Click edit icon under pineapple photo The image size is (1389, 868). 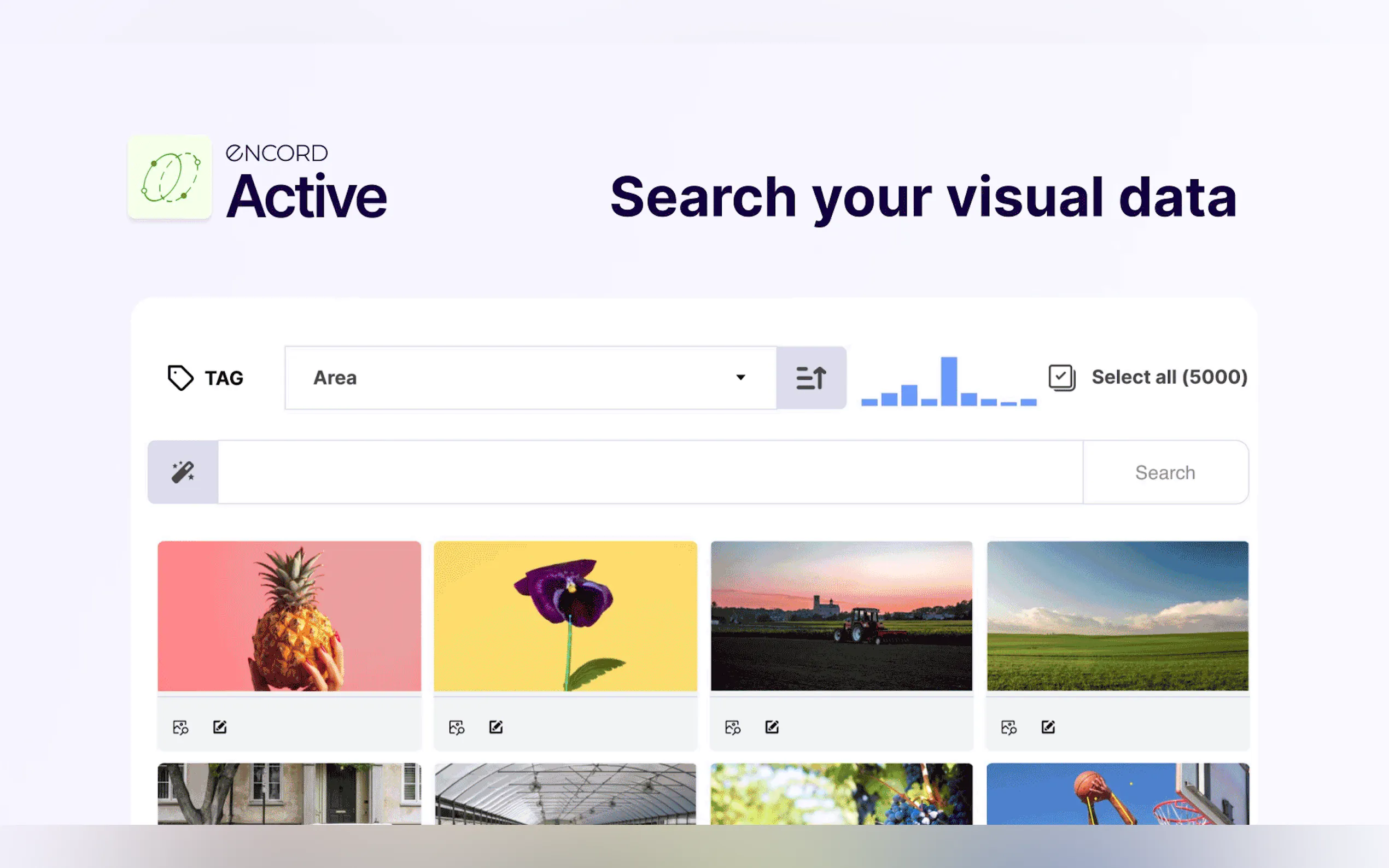[x=220, y=727]
